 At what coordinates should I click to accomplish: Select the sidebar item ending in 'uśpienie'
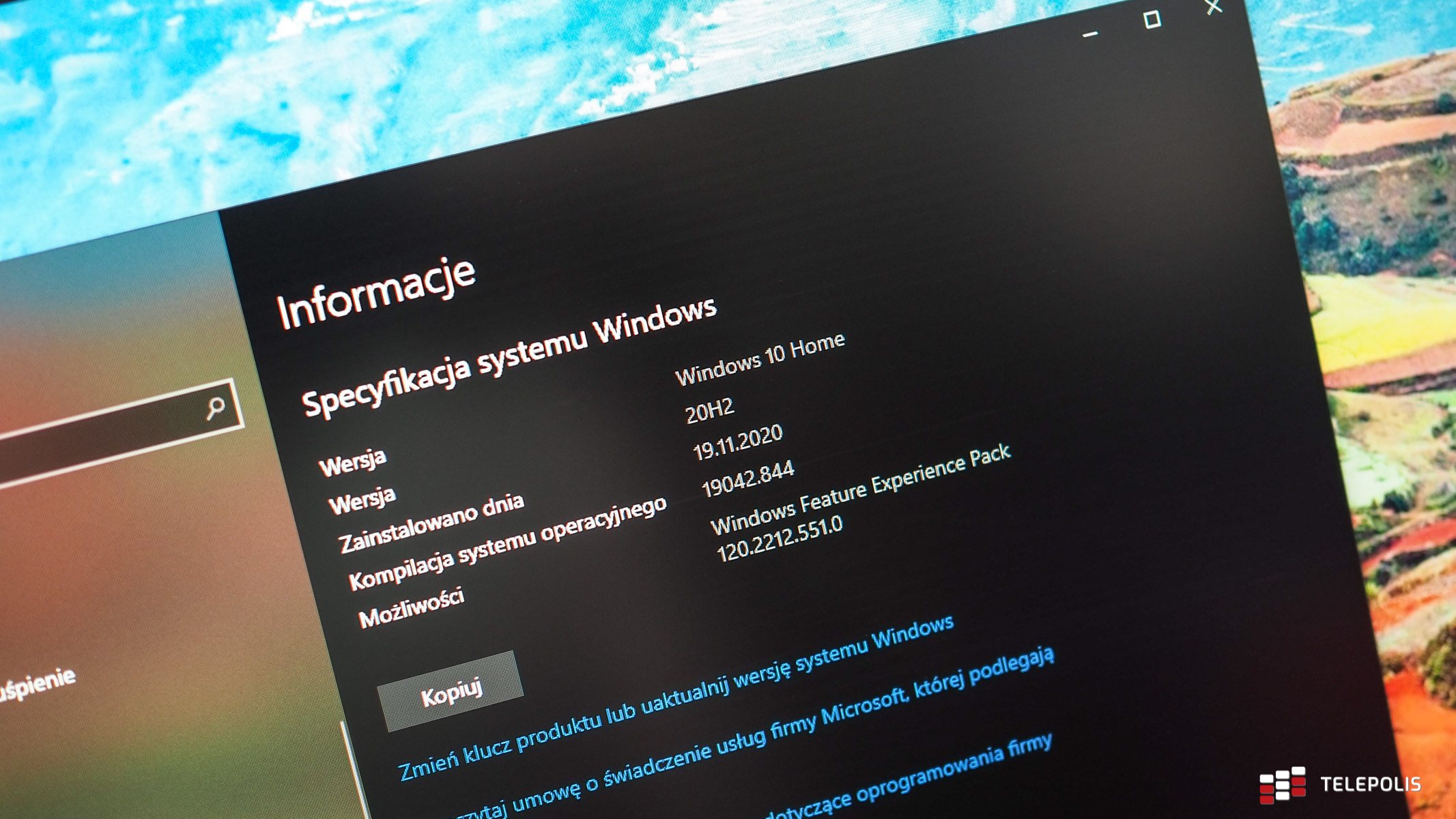pyautogui.click(x=38, y=685)
